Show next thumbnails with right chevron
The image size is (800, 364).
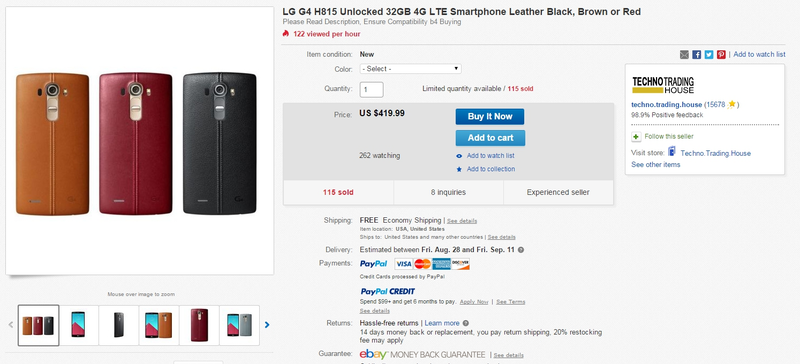(x=267, y=325)
